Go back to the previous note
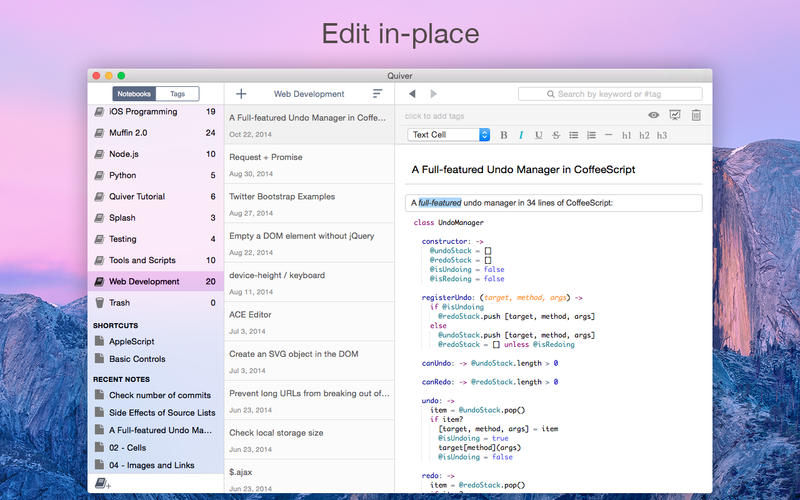The image size is (800, 500). tap(411, 94)
